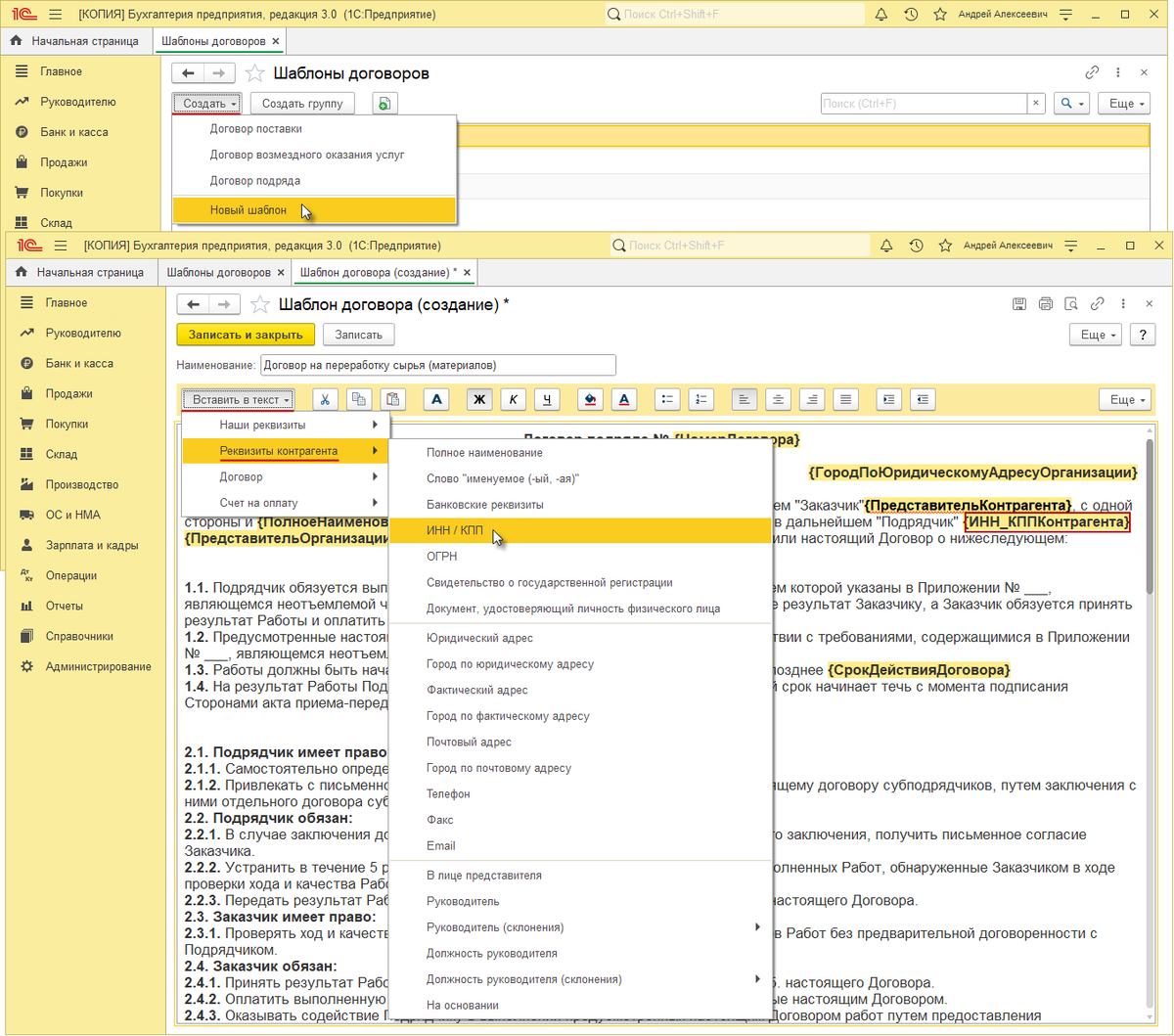Image resolution: width=1174 pixels, height=1036 pixels.
Task: Click Создать группу in back window
Action: click(302, 104)
